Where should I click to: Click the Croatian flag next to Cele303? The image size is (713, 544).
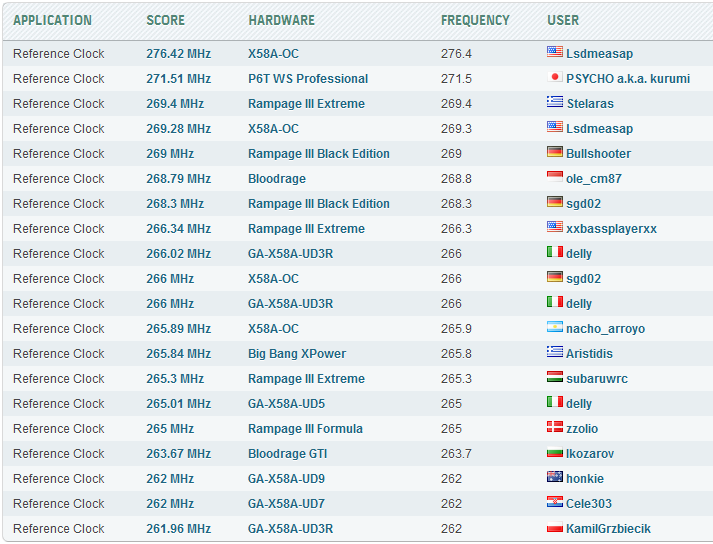click(554, 502)
